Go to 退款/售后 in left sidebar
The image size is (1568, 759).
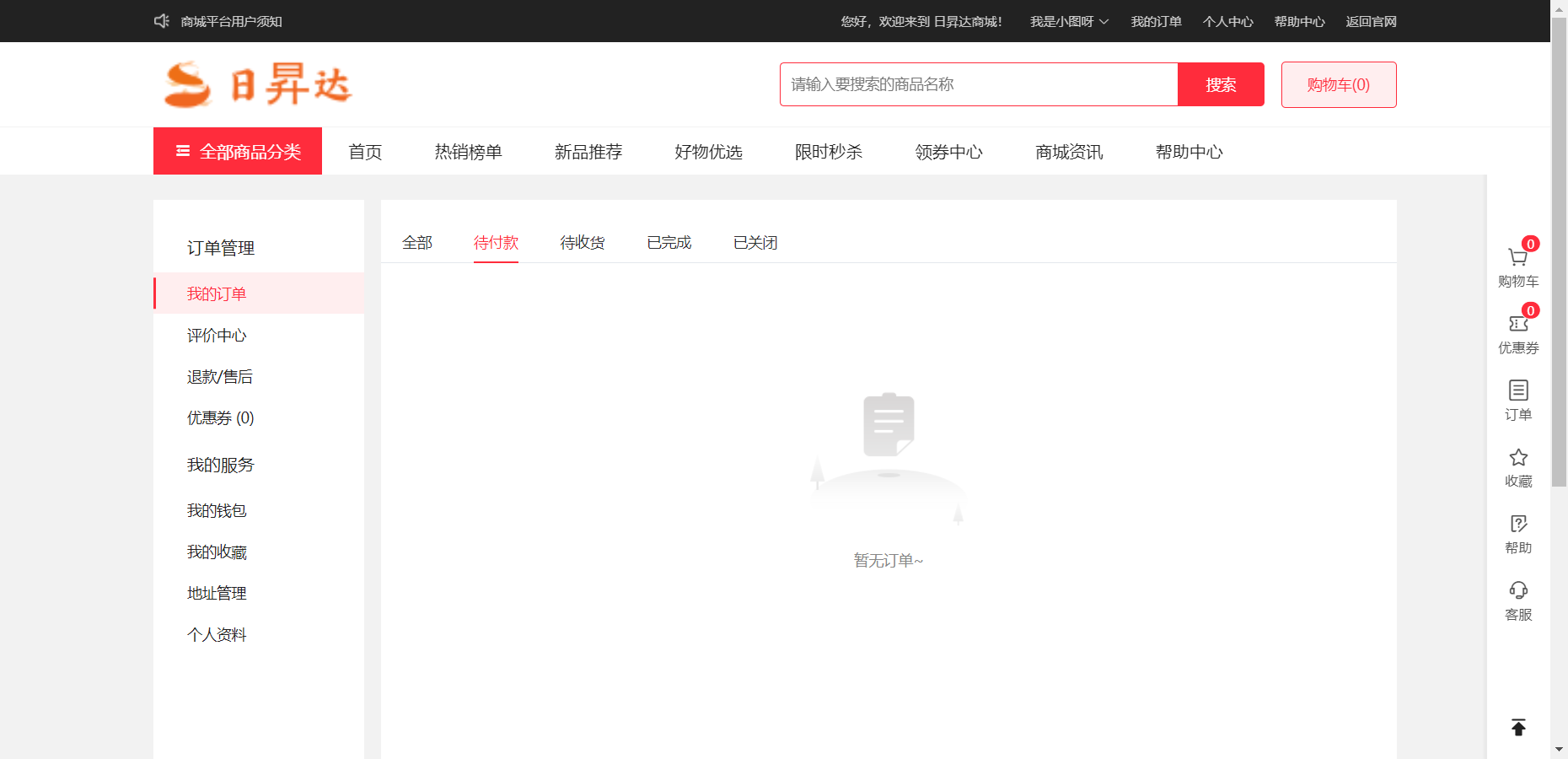point(220,377)
